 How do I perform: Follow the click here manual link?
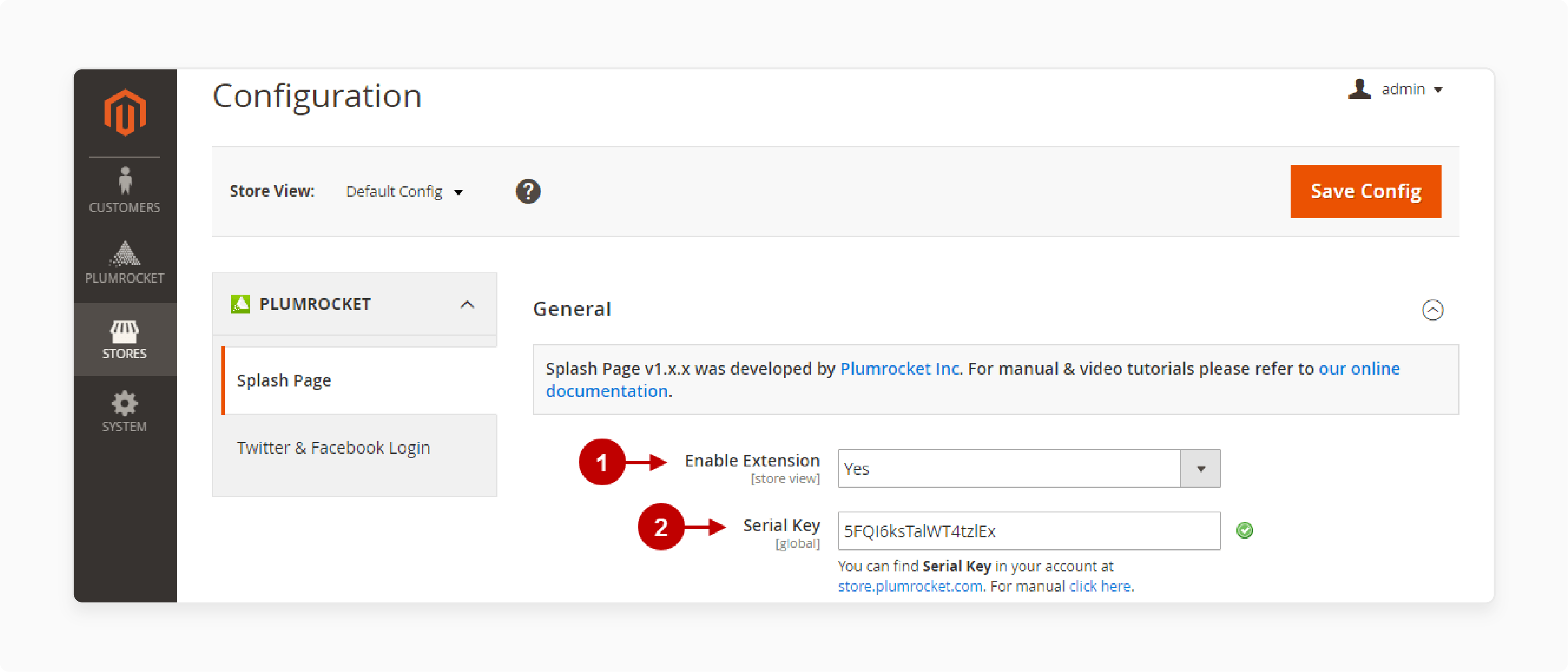1100,586
